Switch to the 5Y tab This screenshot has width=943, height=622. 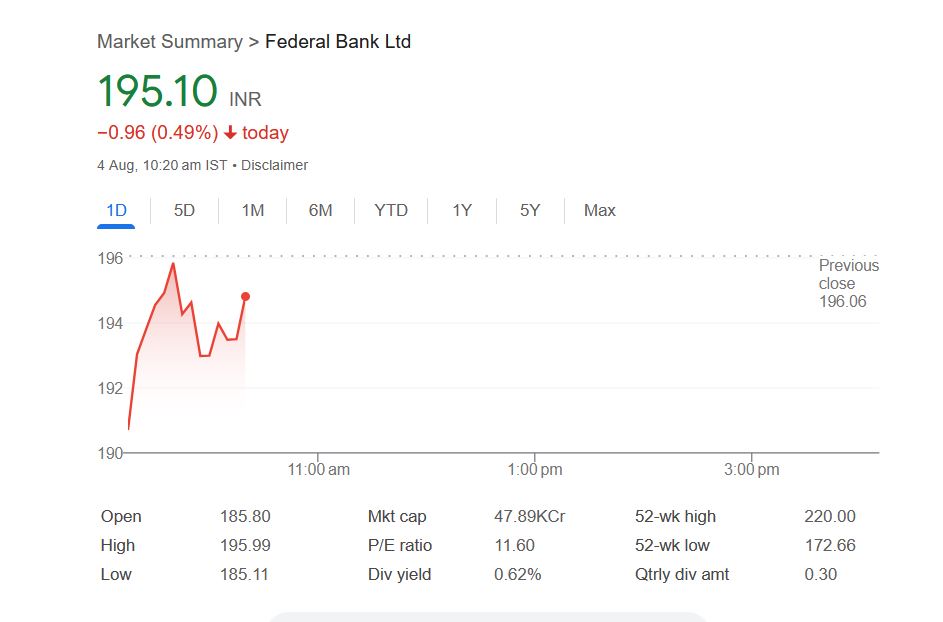[x=530, y=210]
